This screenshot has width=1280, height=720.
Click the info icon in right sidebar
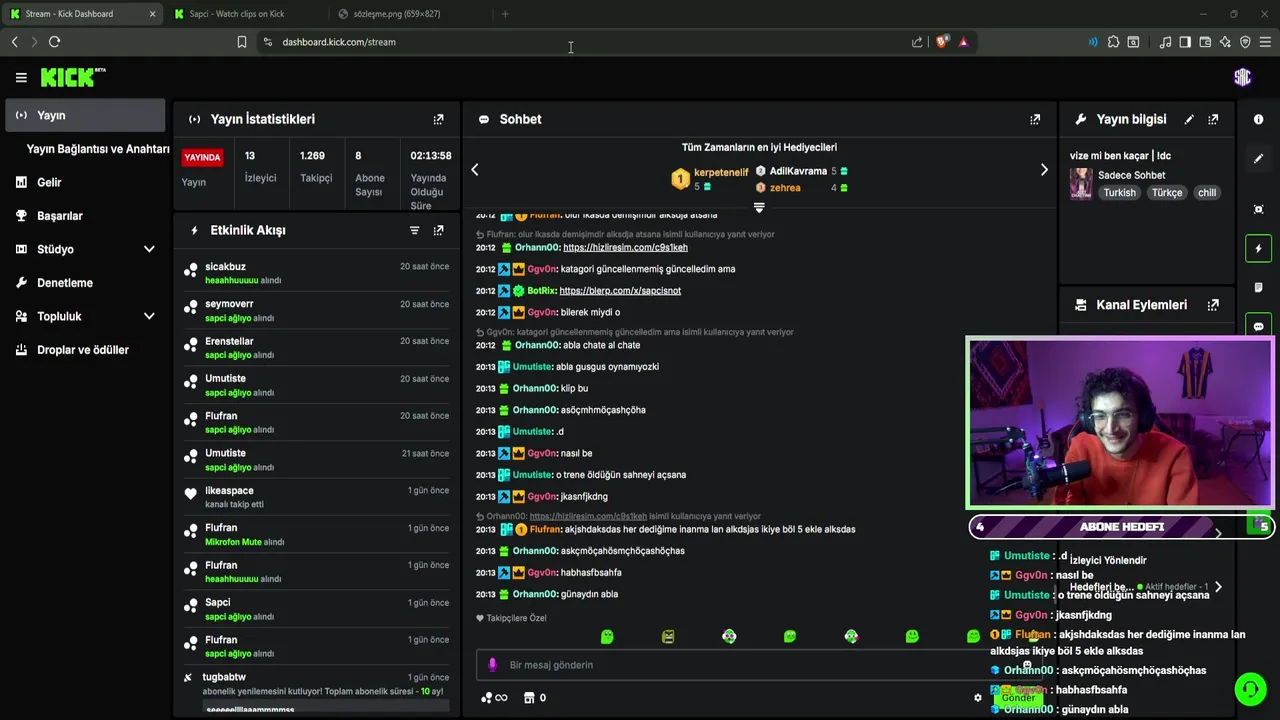pos(1258,119)
